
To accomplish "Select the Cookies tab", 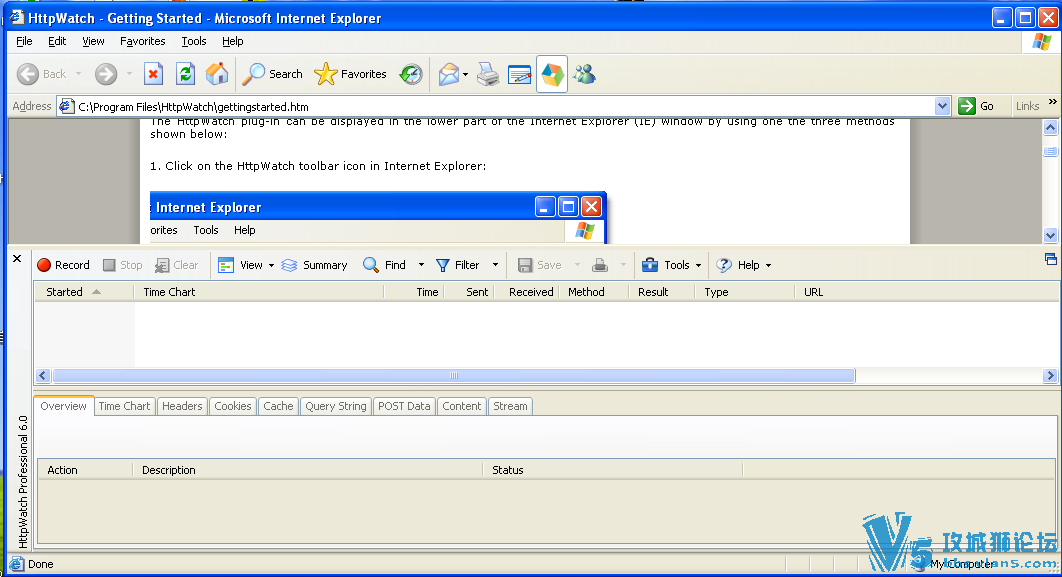I will (x=233, y=406).
